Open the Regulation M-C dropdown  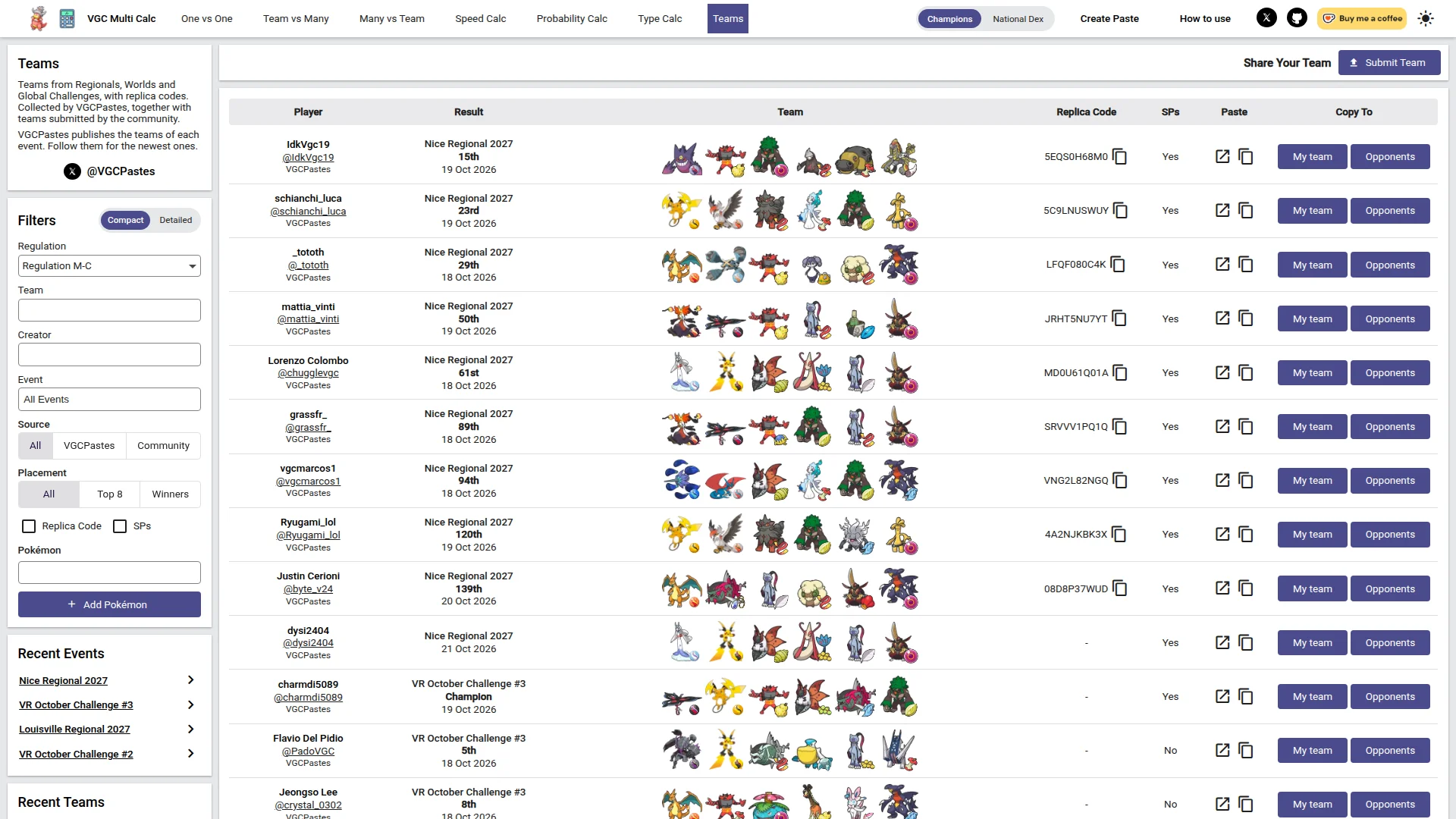click(109, 266)
